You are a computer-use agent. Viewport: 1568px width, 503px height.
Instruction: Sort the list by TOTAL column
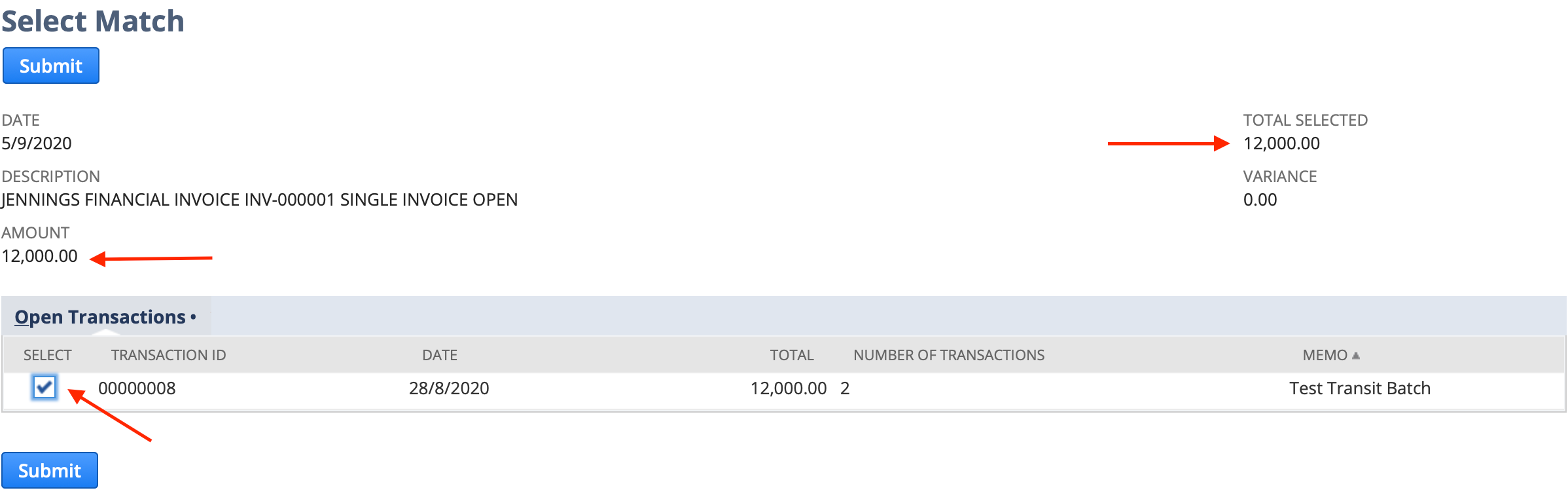click(791, 354)
